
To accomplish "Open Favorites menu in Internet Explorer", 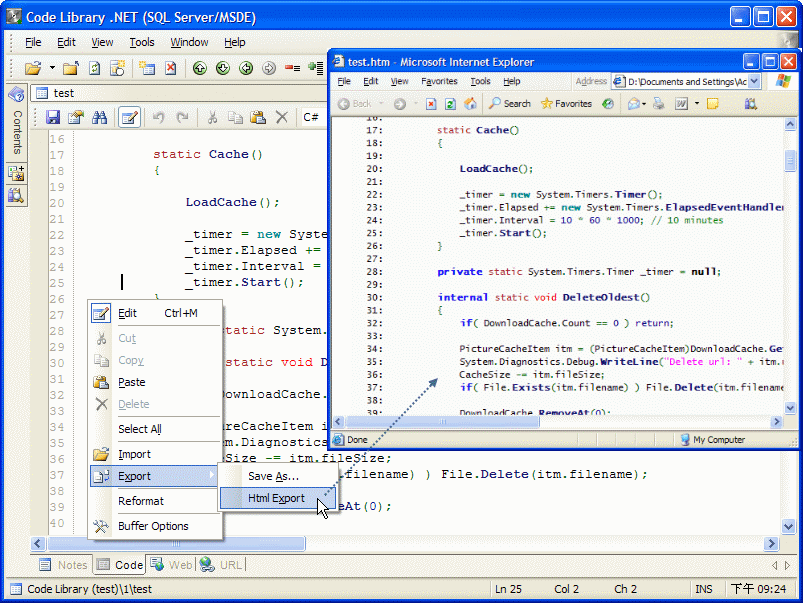I will coord(439,81).
